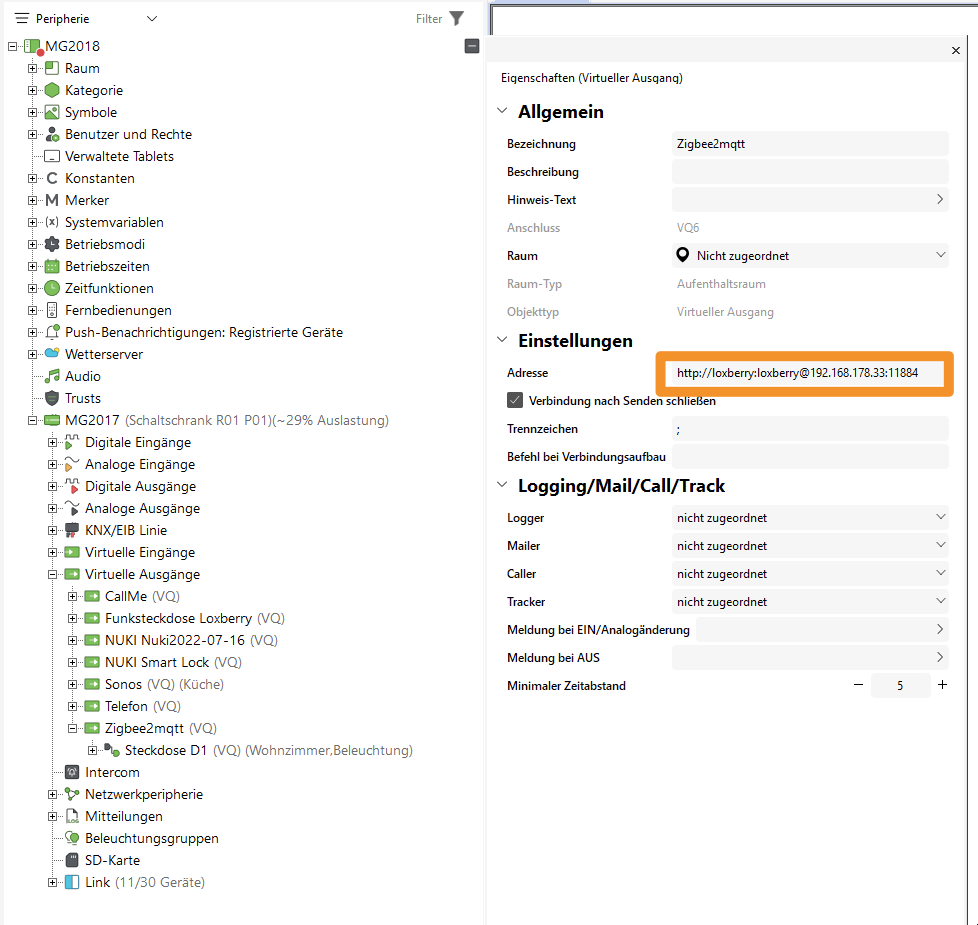Click the hamburger menu icon beside Peripherie
The width and height of the screenshot is (978, 925).
click(22, 19)
